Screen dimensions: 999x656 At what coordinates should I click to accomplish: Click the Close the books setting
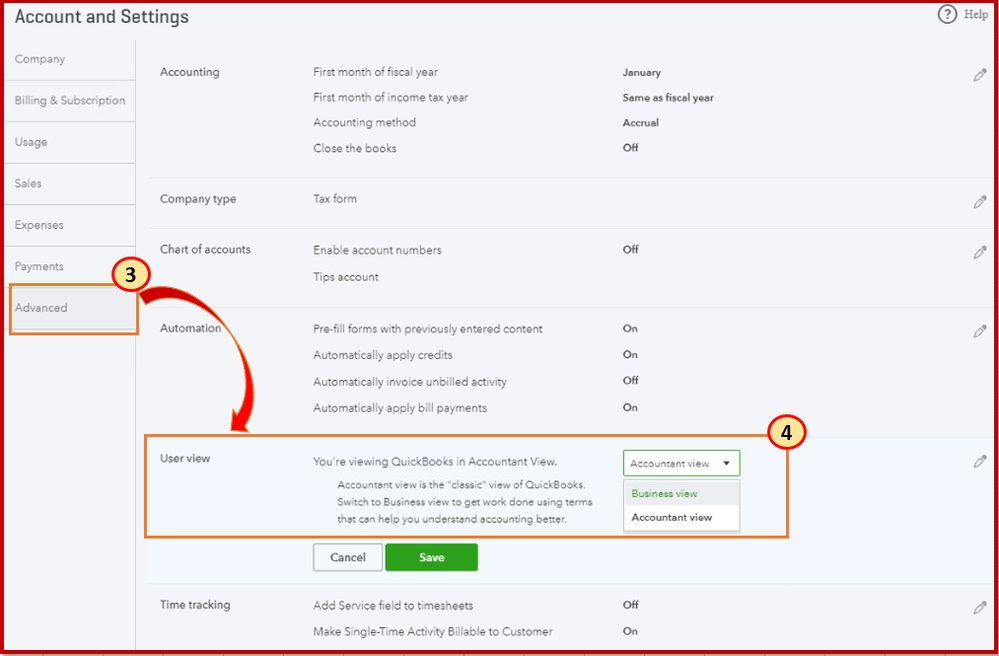coord(355,148)
